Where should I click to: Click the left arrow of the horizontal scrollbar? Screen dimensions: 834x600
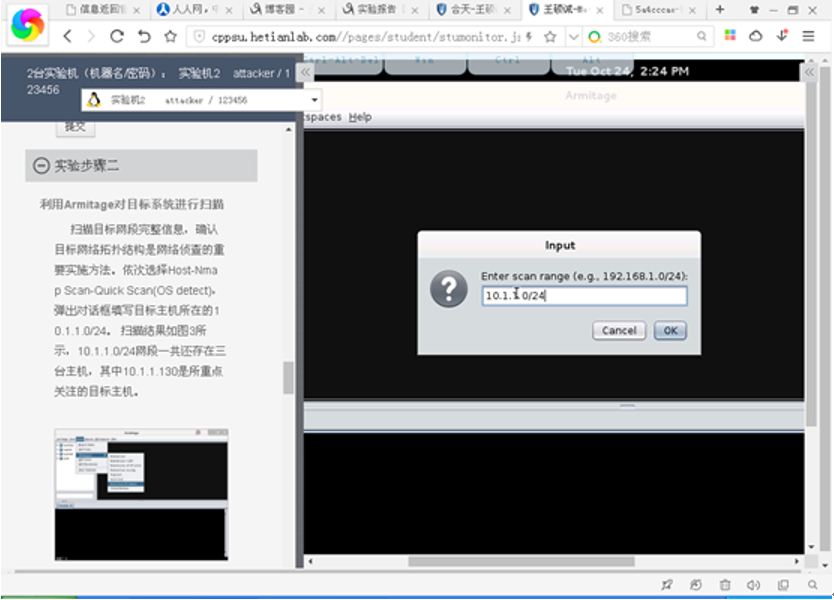click(311, 561)
